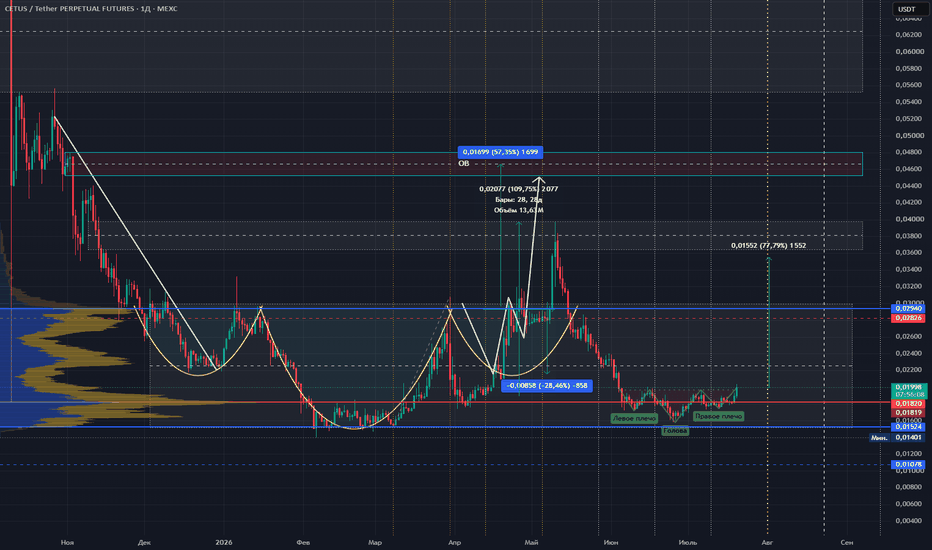
Task: Click the Фев month on time axis
Action: [303, 542]
